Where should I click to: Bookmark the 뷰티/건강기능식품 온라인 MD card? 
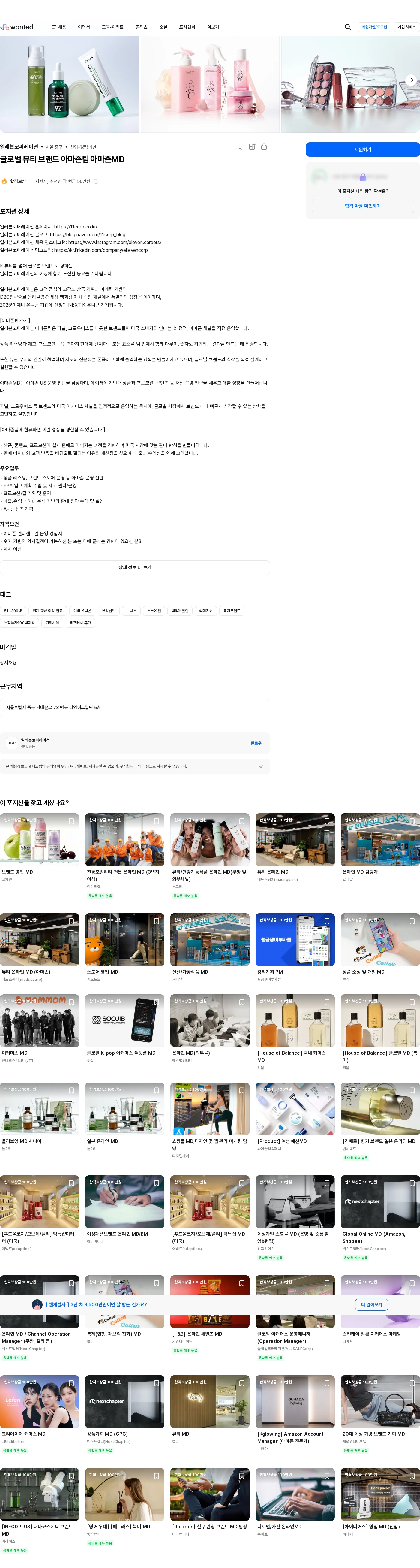242,821
